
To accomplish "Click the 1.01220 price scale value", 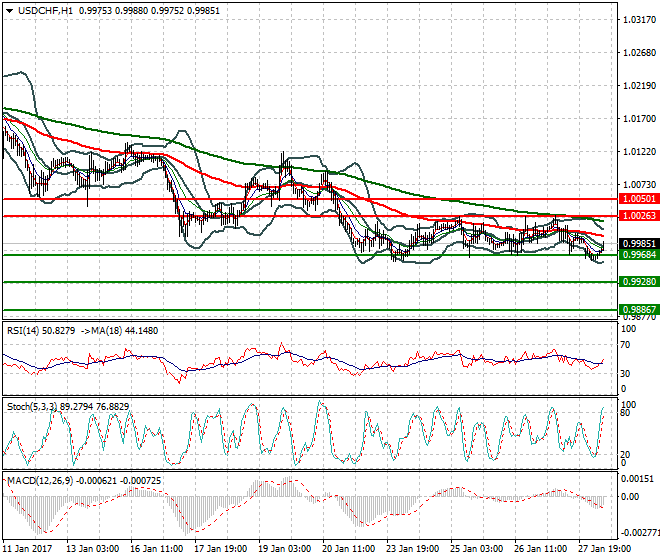I will click(x=639, y=152).
